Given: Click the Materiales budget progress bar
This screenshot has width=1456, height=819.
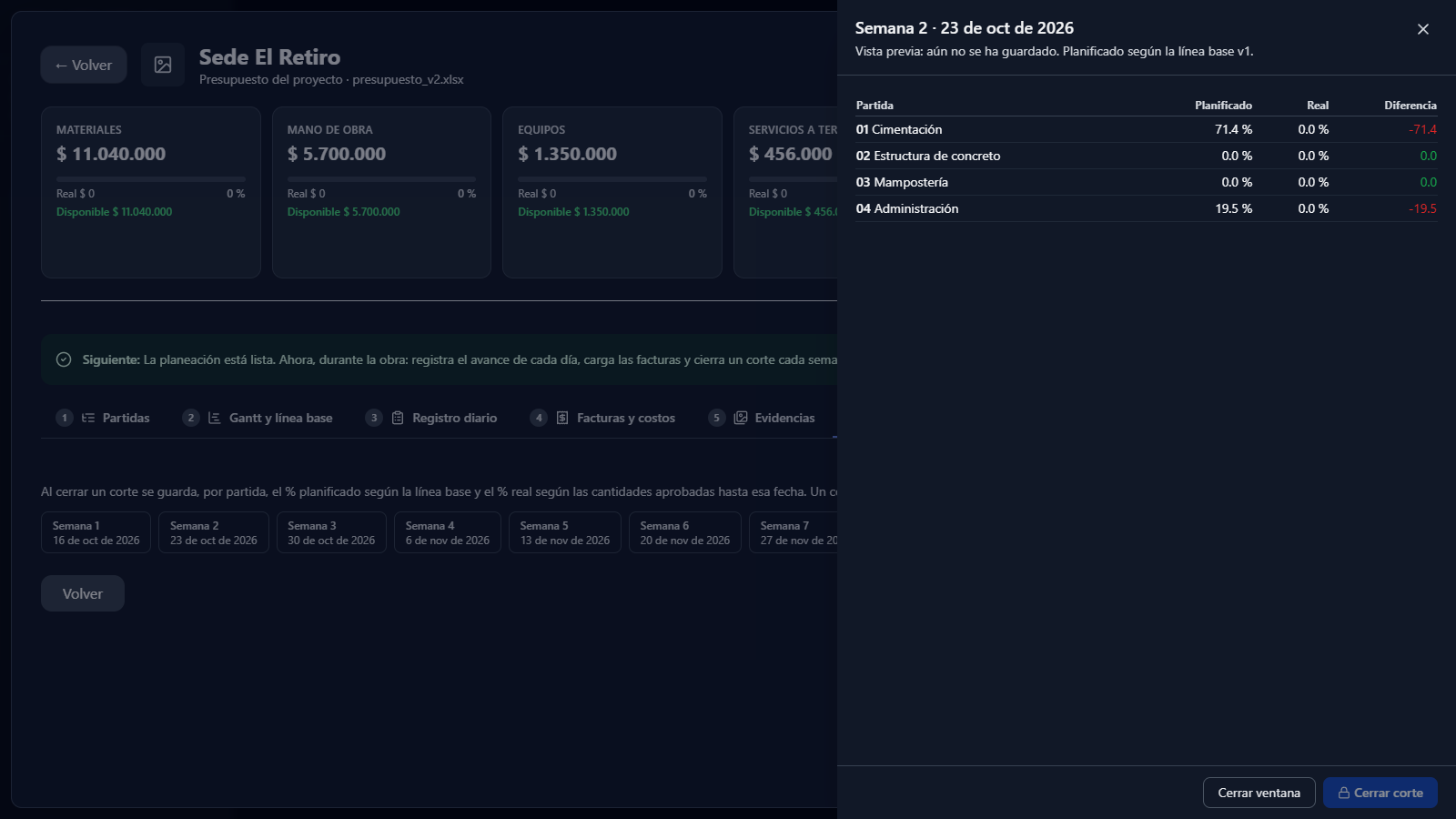Looking at the screenshot, I should click(x=151, y=179).
